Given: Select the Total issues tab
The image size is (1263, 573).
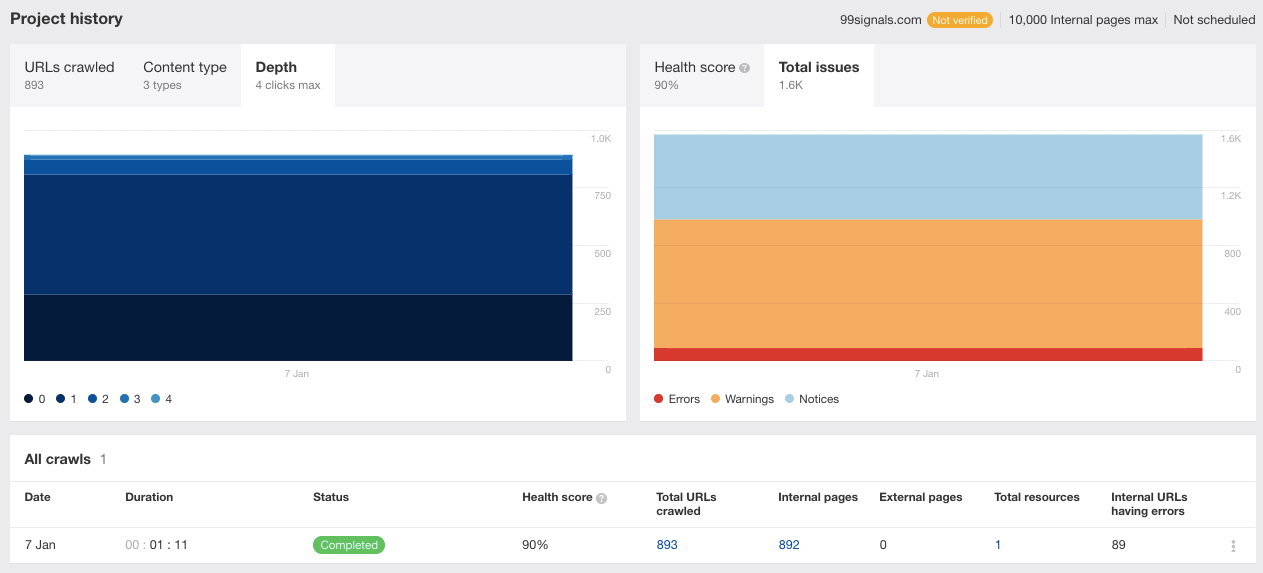Looking at the screenshot, I should point(818,75).
